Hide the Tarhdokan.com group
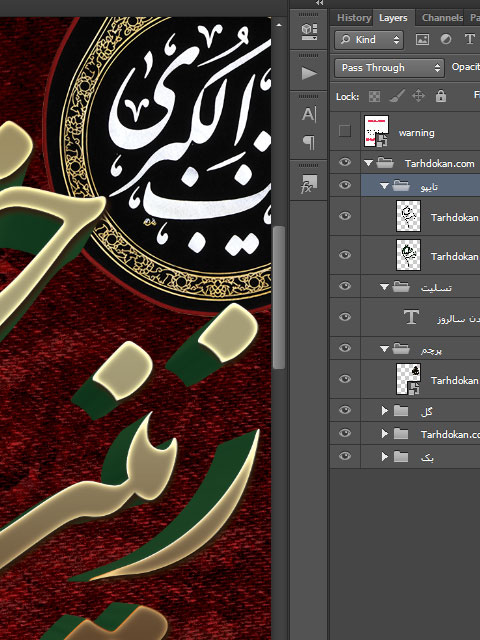The height and width of the screenshot is (640, 480). click(345, 162)
